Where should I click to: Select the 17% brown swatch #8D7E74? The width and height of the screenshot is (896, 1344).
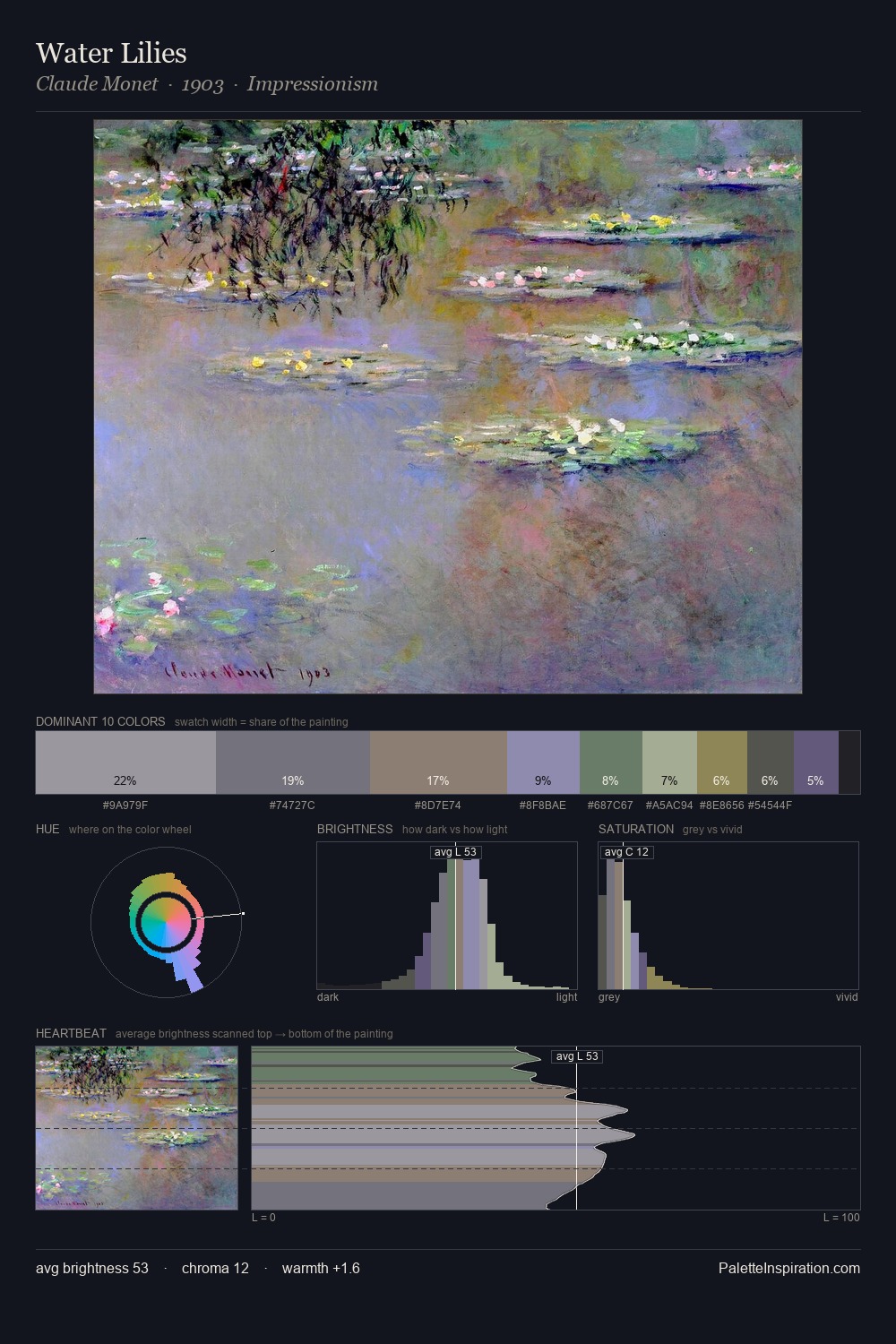[x=438, y=762]
